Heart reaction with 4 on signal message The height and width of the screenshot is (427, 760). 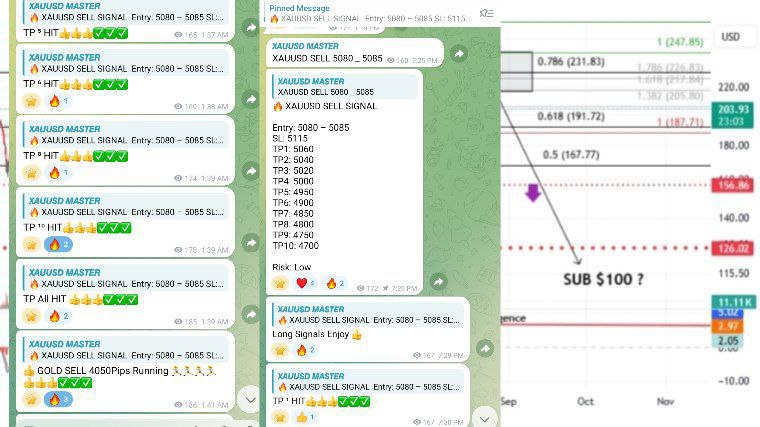tap(305, 283)
